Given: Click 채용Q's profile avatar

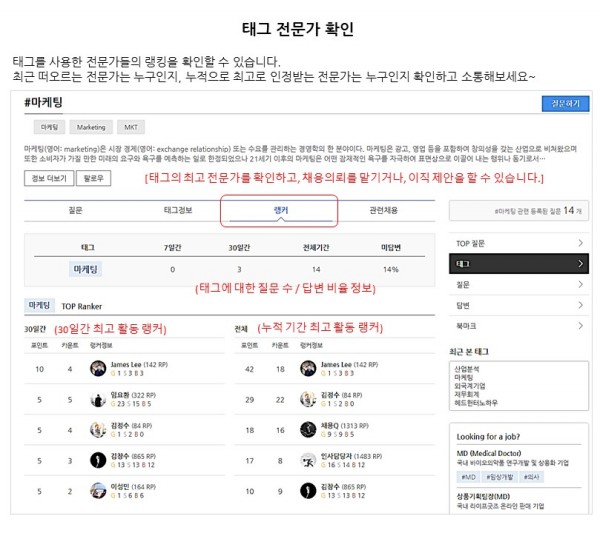Looking at the screenshot, I should pyautogui.click(x=308, y=429).
